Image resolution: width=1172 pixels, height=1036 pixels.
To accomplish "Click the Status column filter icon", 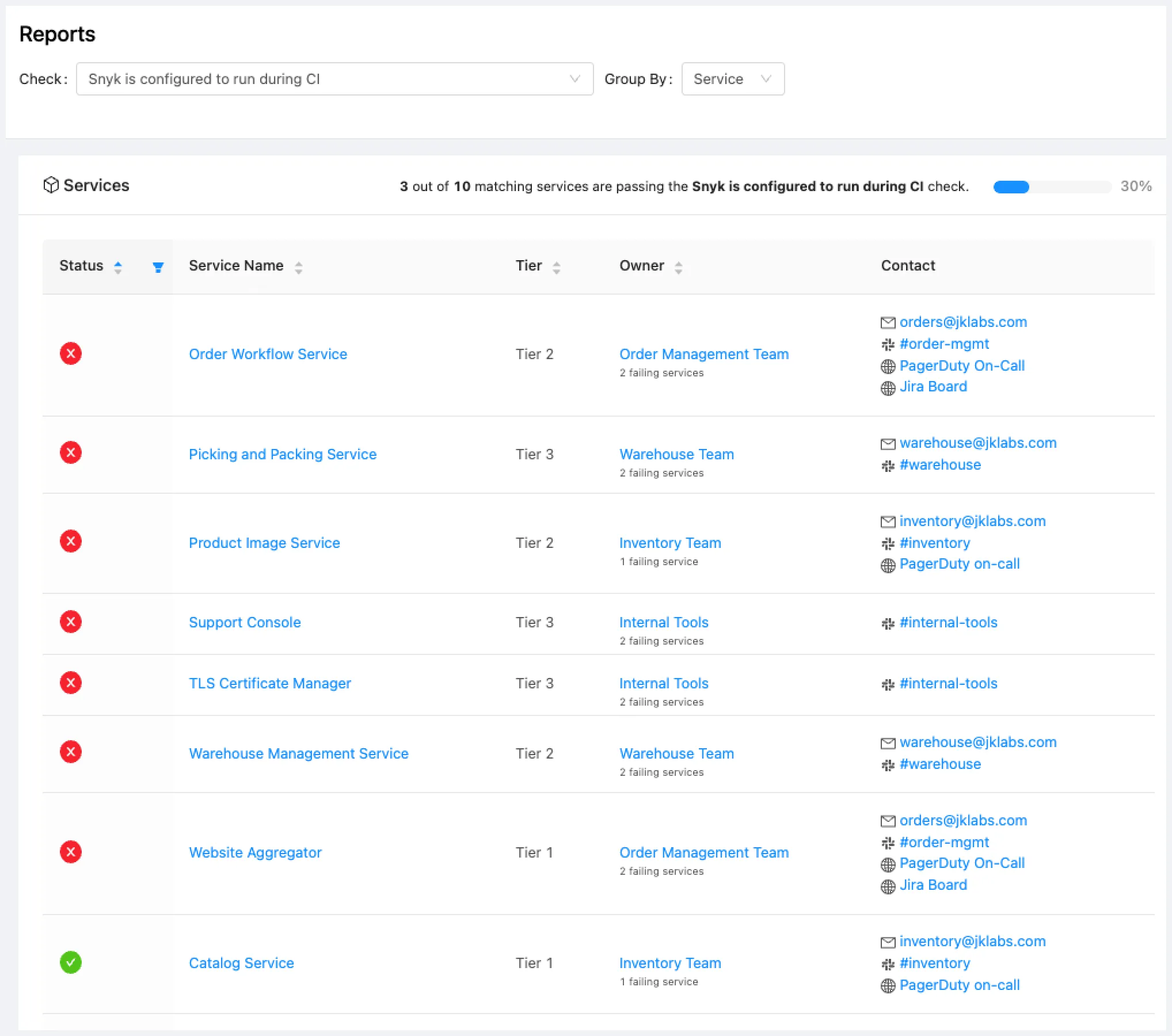I will 158,267.
